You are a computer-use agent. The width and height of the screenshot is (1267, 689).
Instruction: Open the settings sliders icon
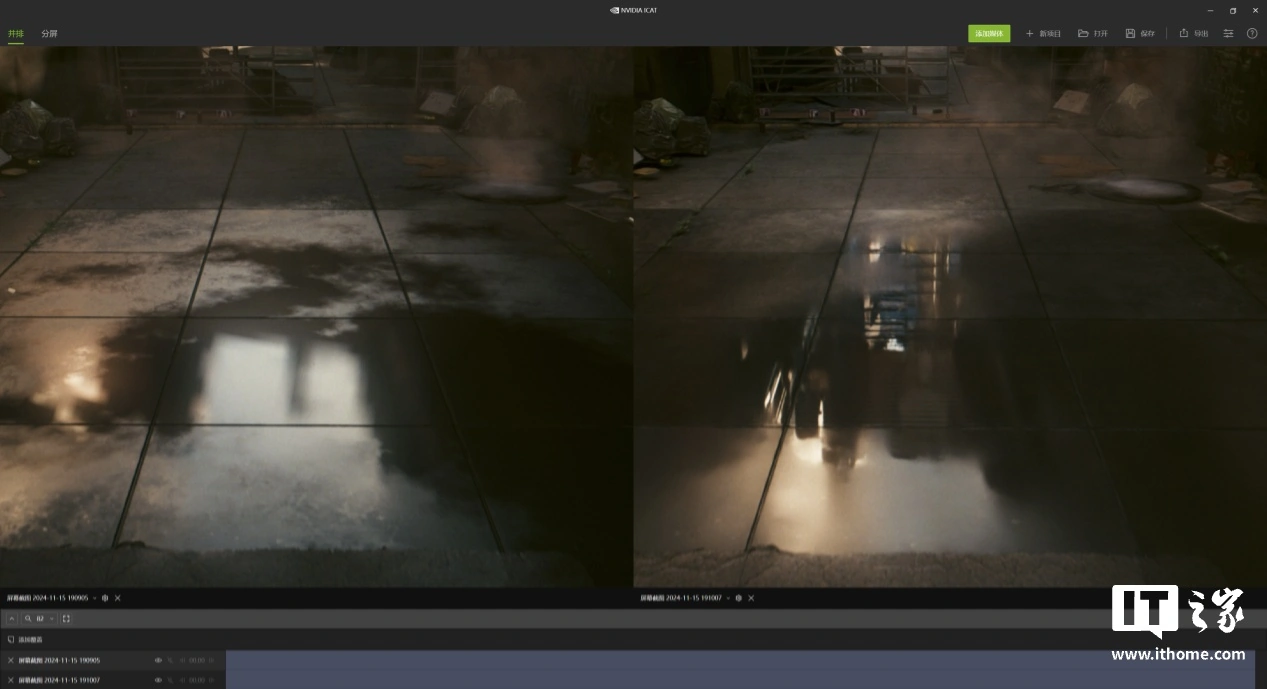pos(1229,33)
